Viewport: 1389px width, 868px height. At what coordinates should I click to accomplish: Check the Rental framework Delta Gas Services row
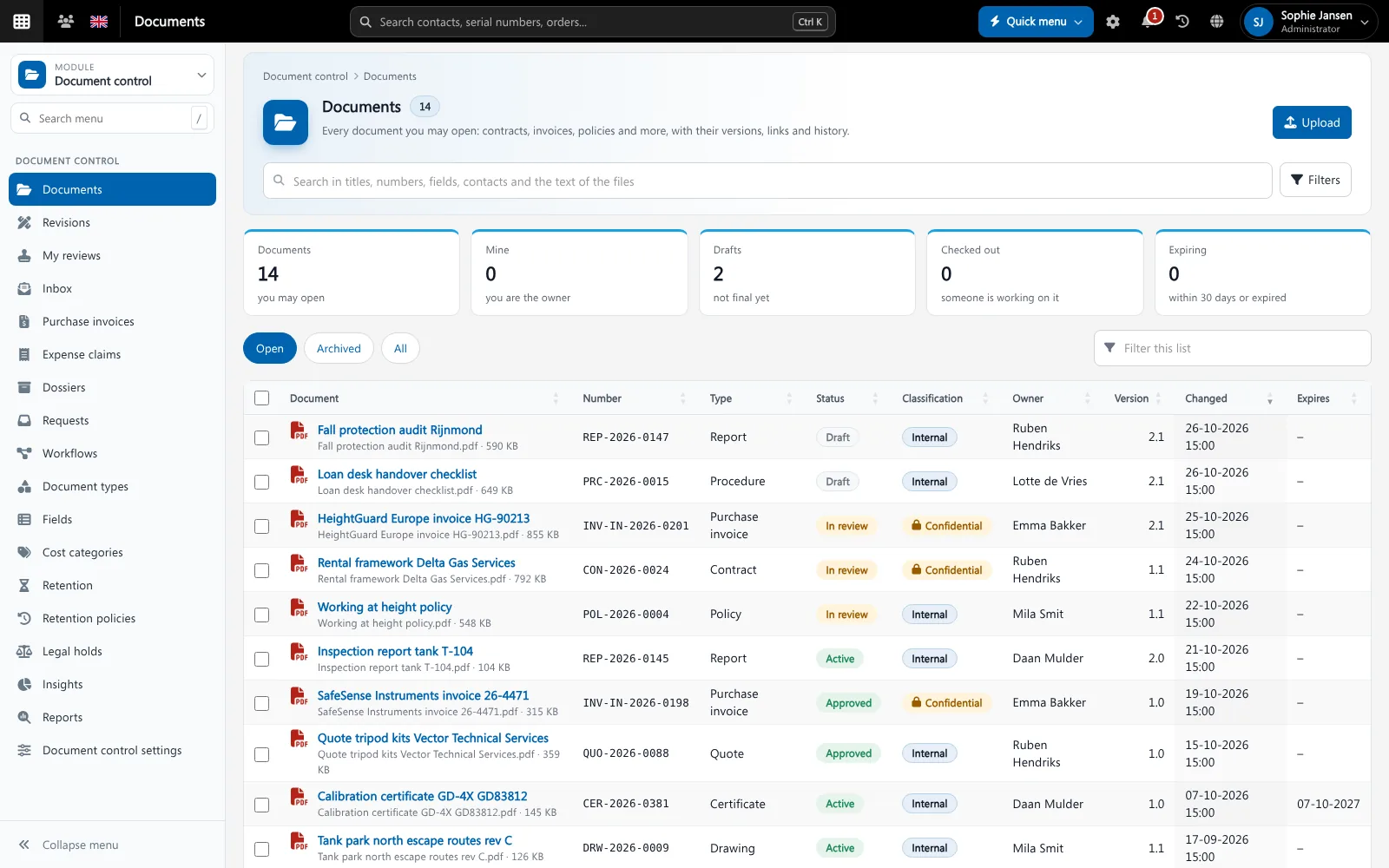pos(261,570)
